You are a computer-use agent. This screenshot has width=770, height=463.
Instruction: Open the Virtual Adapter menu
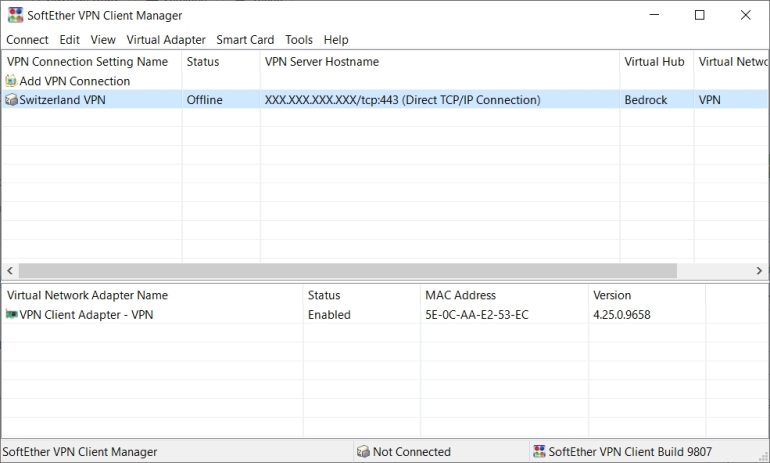tap(166, 40)
